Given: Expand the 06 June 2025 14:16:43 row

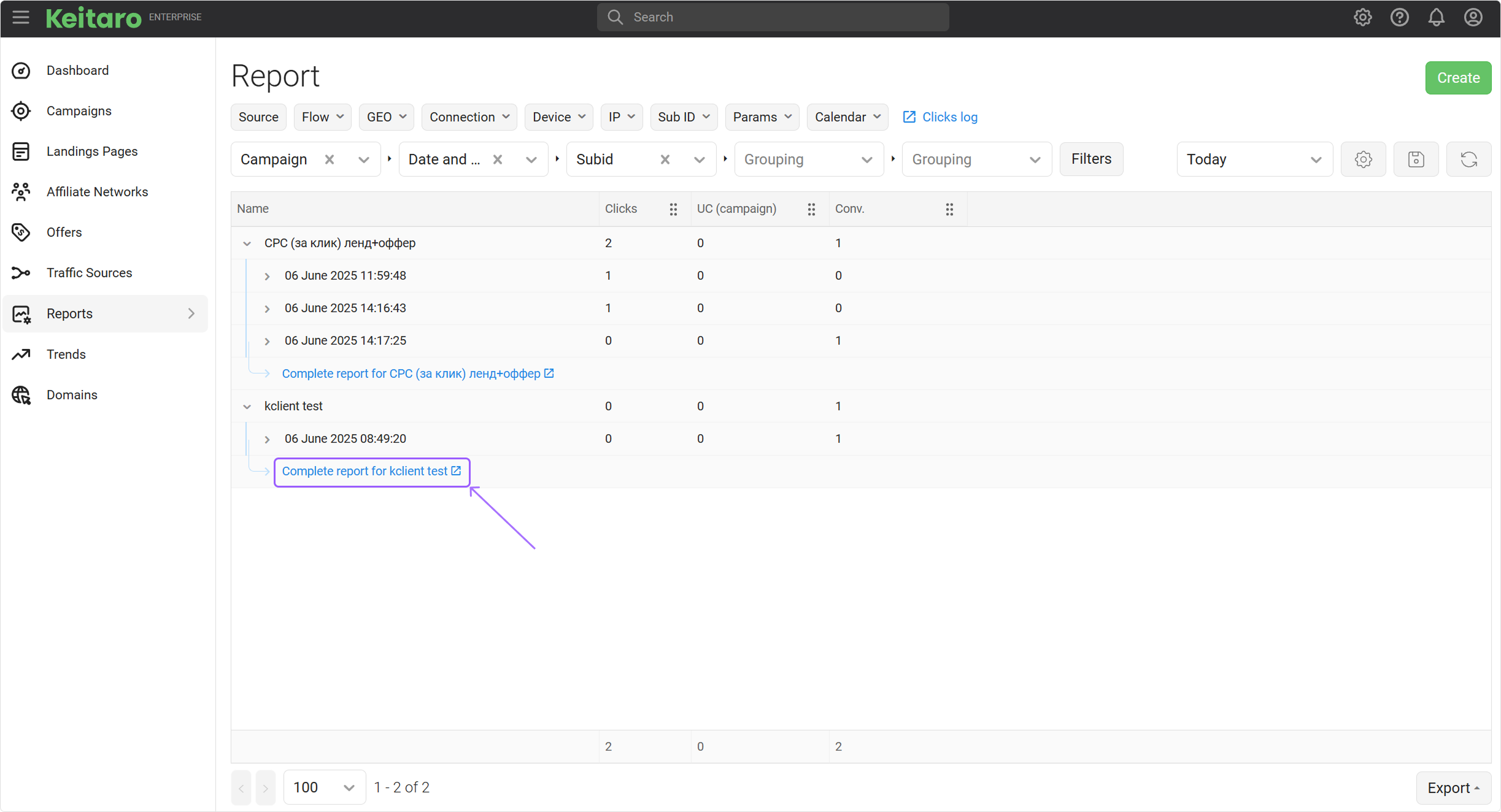Looking at the screenshot, I should (268, 308).
